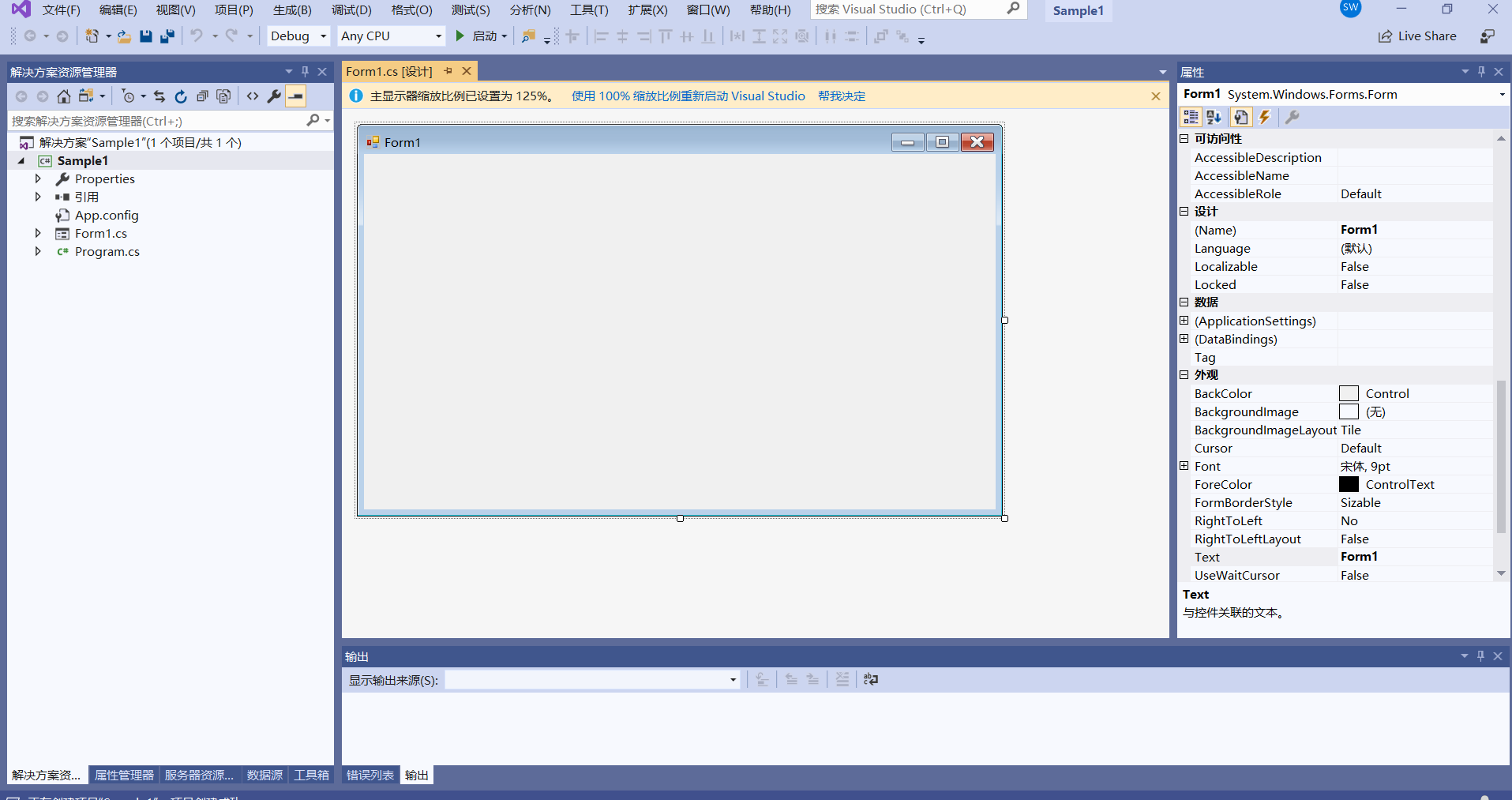Switch to the 工具箱 tab at bottom
The width and height of the screenshot is (1512, 800).
(311, 775)
